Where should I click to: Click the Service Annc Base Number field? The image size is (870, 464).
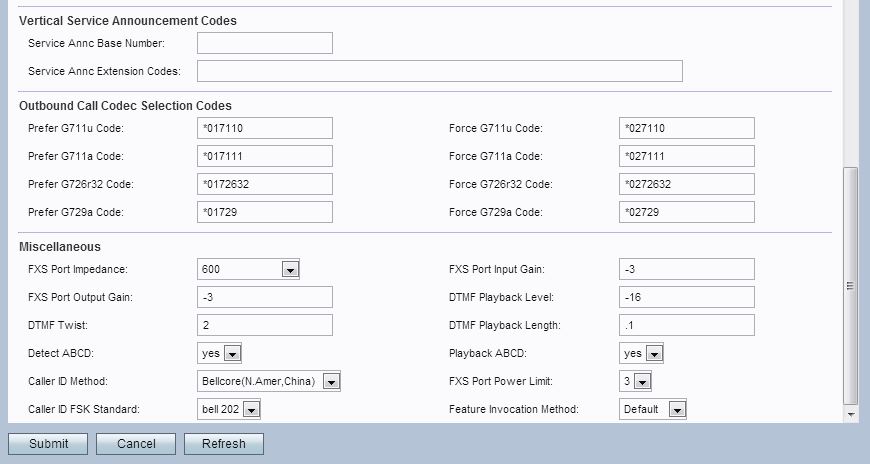[264, 43]
